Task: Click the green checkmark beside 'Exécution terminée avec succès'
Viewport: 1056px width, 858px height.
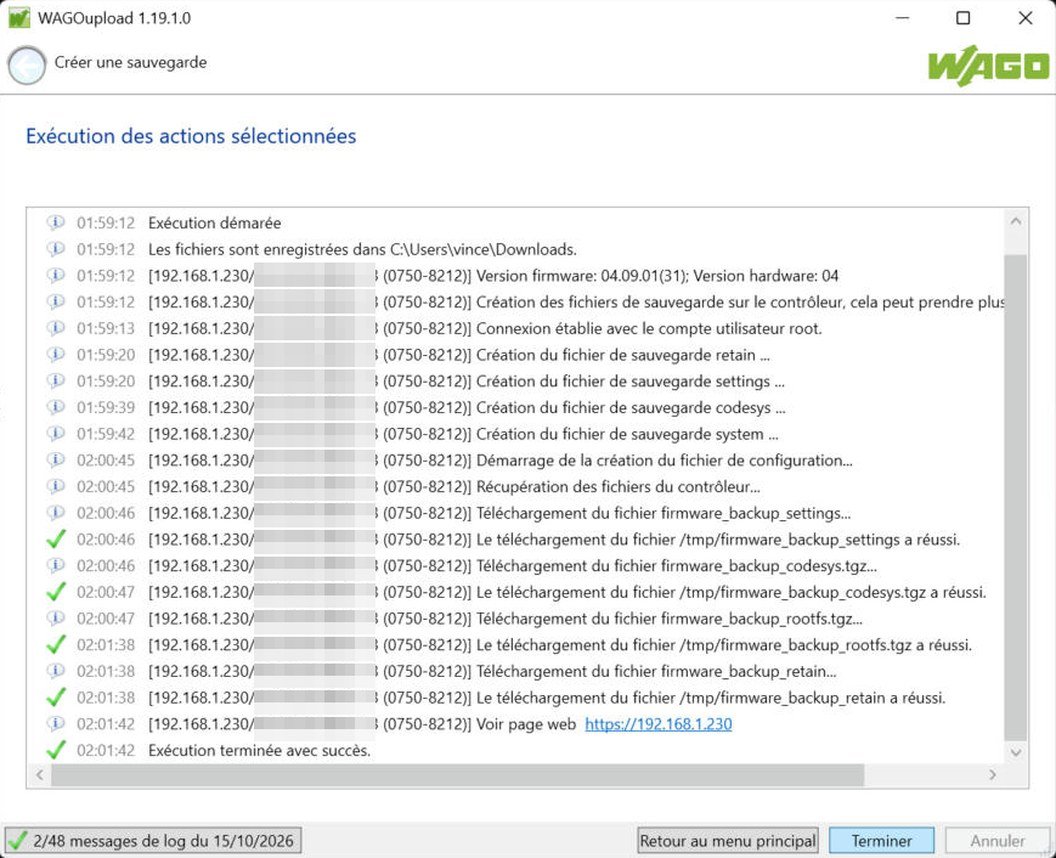Action: [x=56, y=750]
